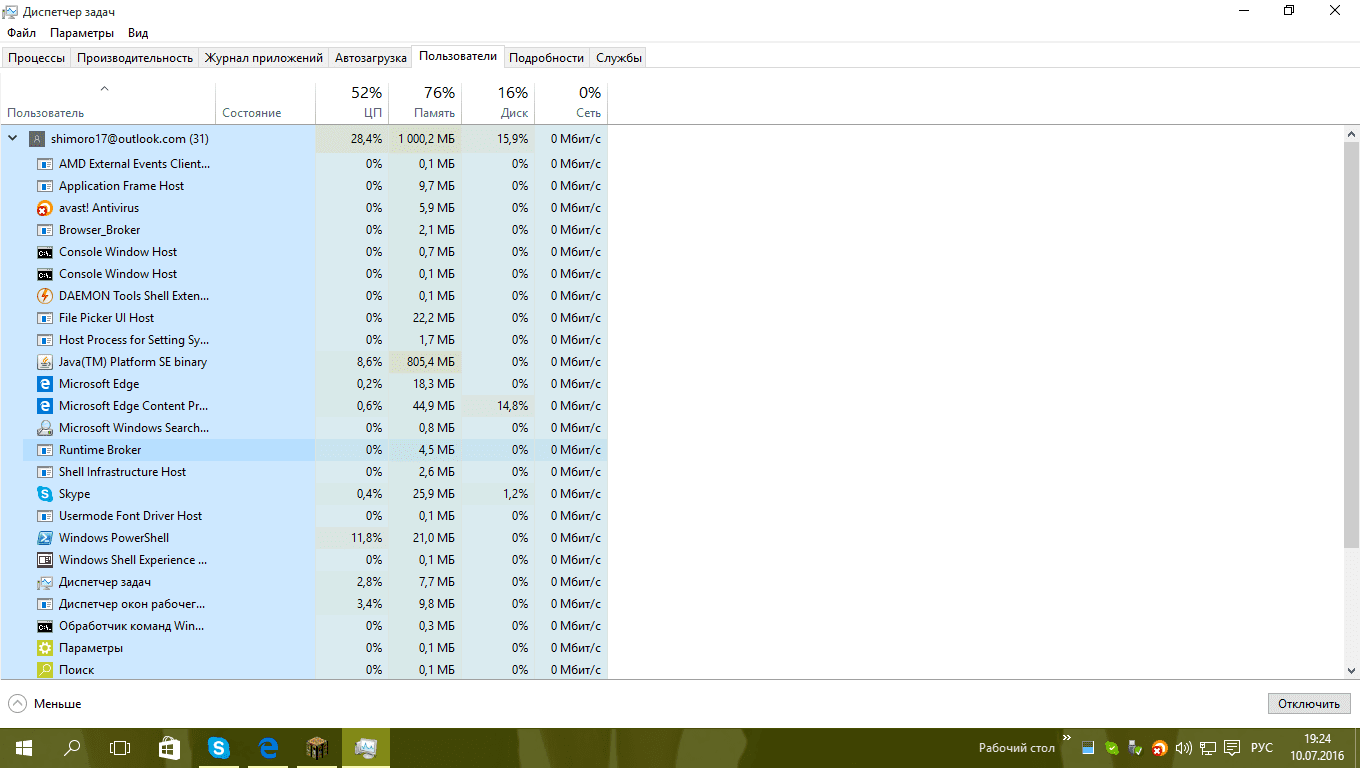Open the Windows Start menu
Screen dimensions: 1360x768
click(x=24, y=747)
